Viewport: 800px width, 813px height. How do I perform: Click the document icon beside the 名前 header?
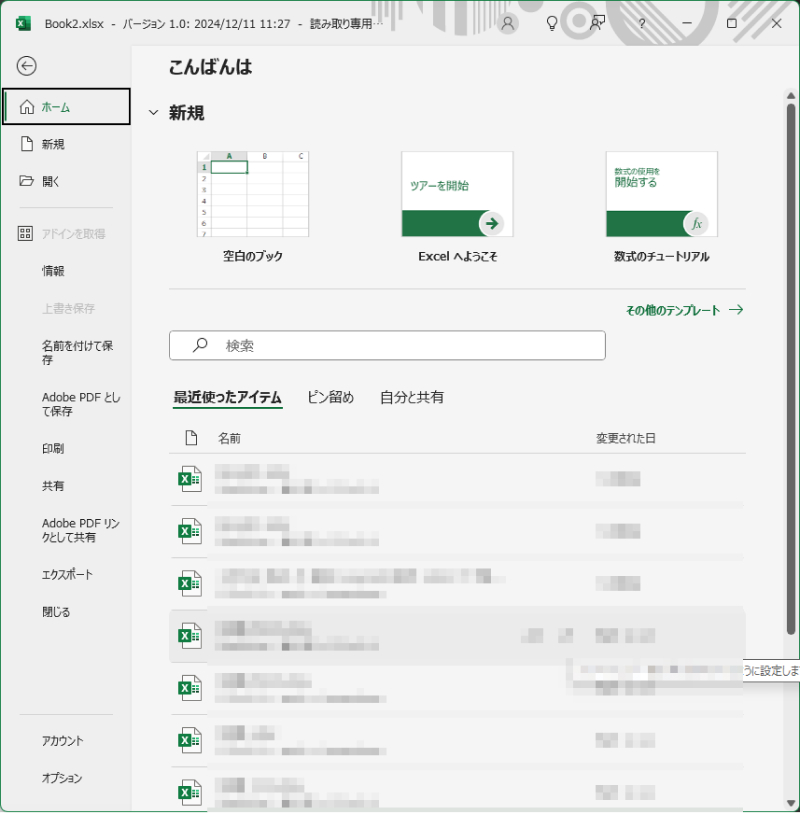point(189,436)
